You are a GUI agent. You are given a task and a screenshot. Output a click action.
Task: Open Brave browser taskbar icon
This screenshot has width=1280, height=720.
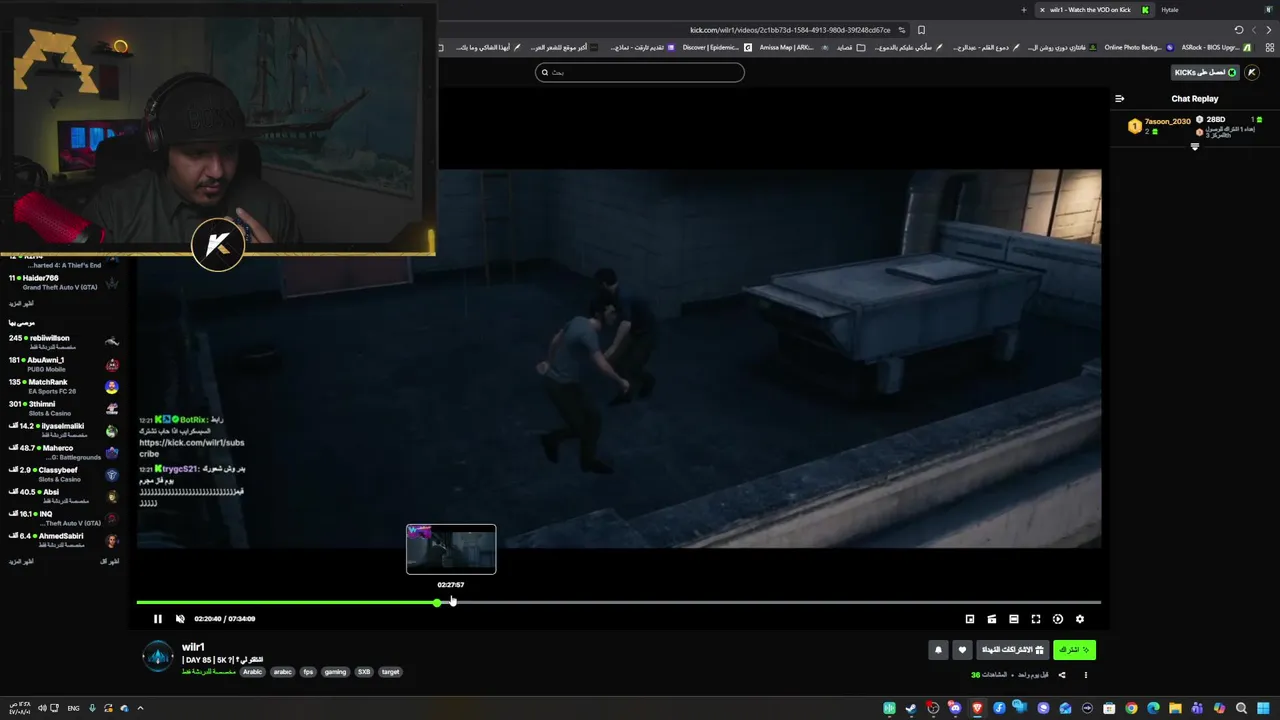tap(977, 708)
